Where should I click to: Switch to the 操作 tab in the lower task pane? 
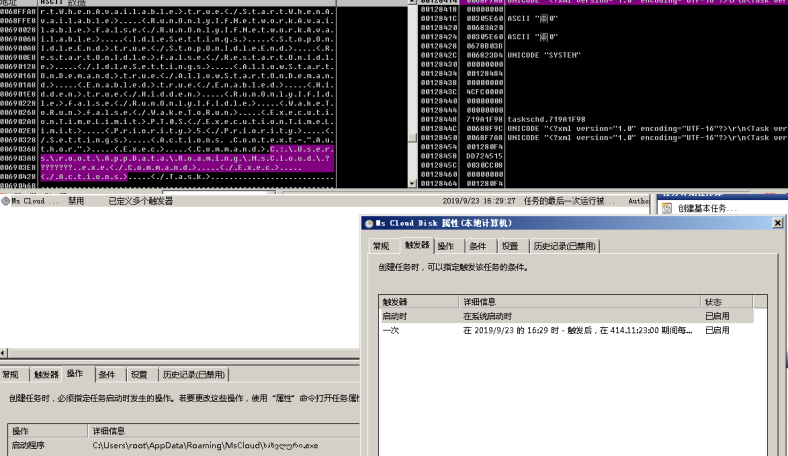(x=75, y=374)
